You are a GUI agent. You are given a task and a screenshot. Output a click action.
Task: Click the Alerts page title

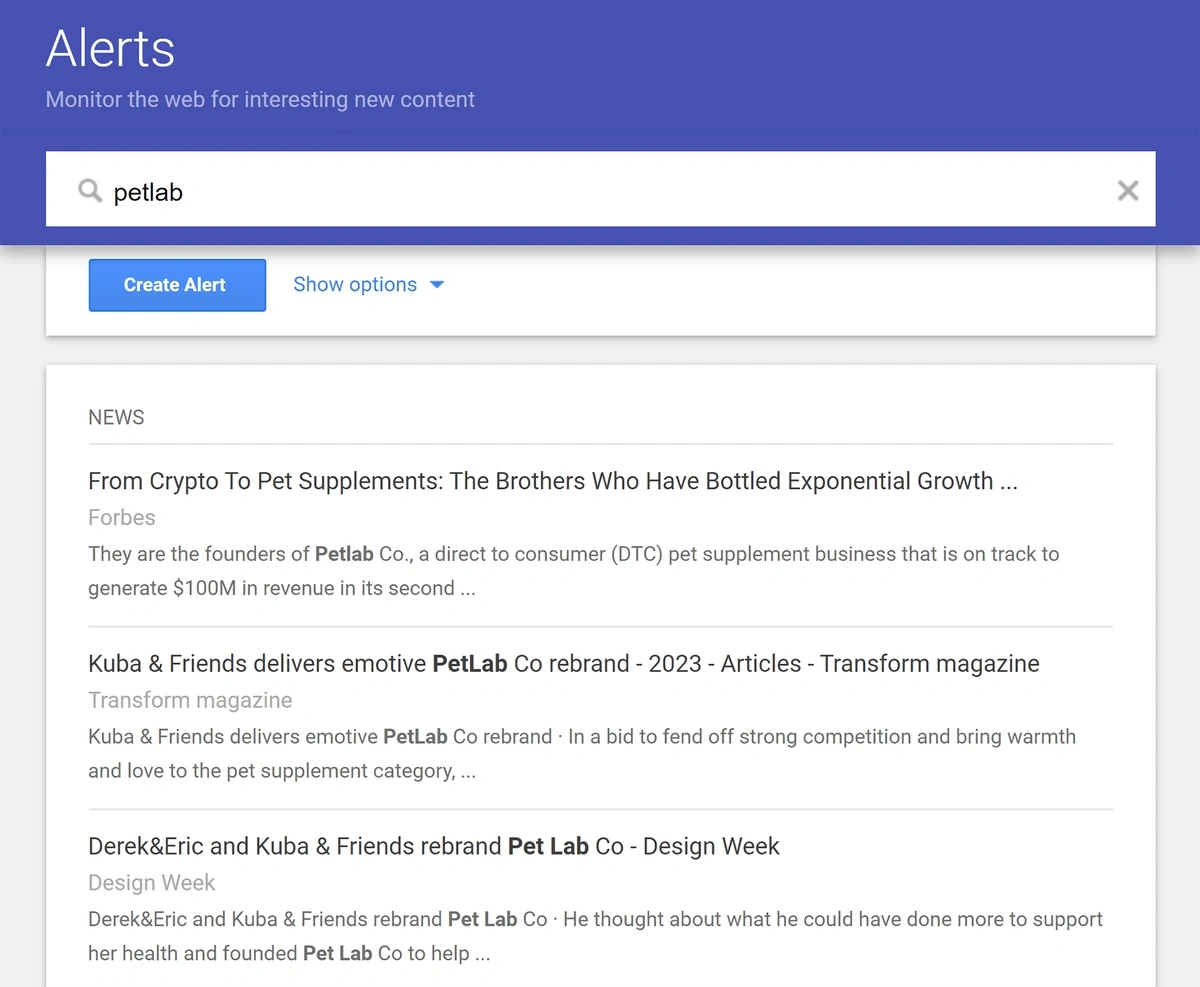click(110, 48)
